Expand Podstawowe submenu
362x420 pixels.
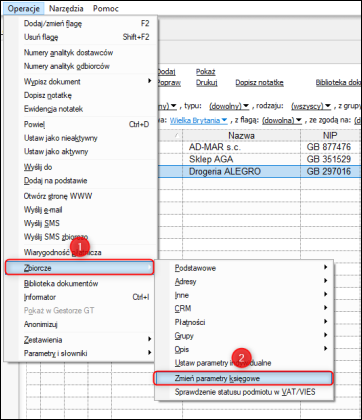(245, 268)
